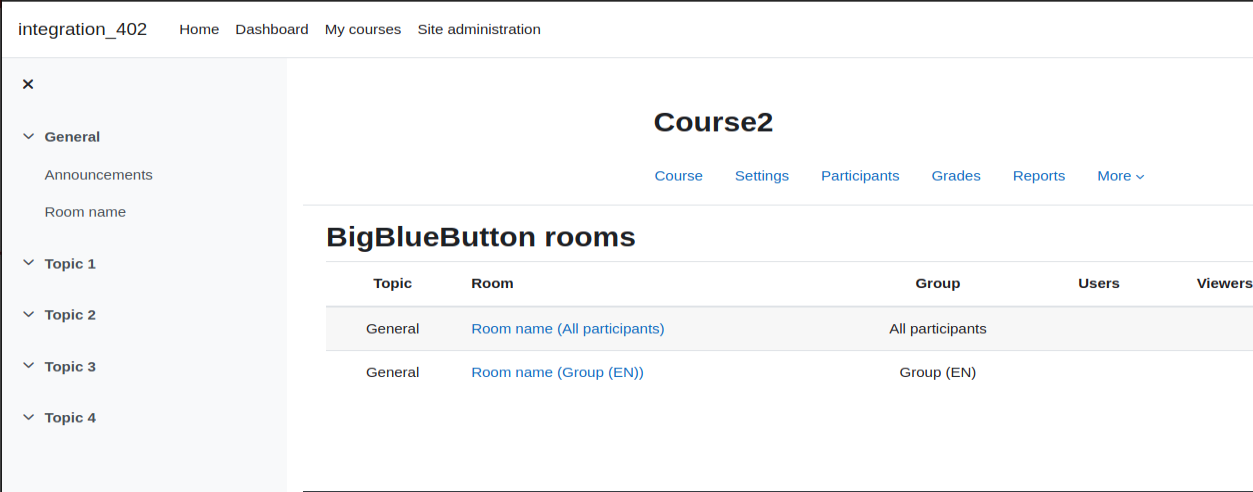Open Room name (Group (EN)) link
The width and height of the screenshot is (1253, 492).
[x=557, y=373]
